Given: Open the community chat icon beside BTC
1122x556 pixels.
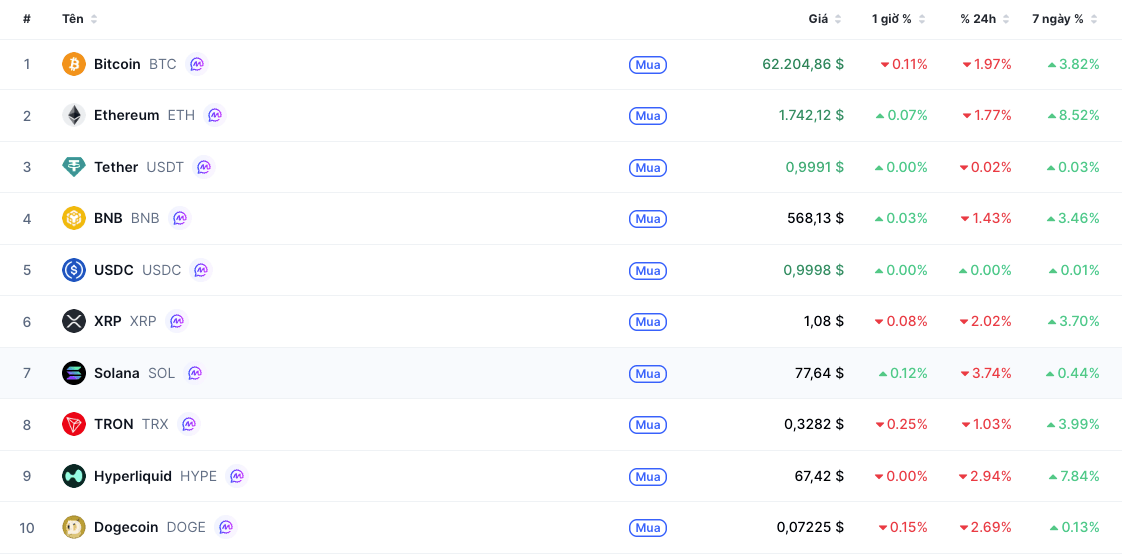Looking at the screenshot, I should [x=197, y=64].
